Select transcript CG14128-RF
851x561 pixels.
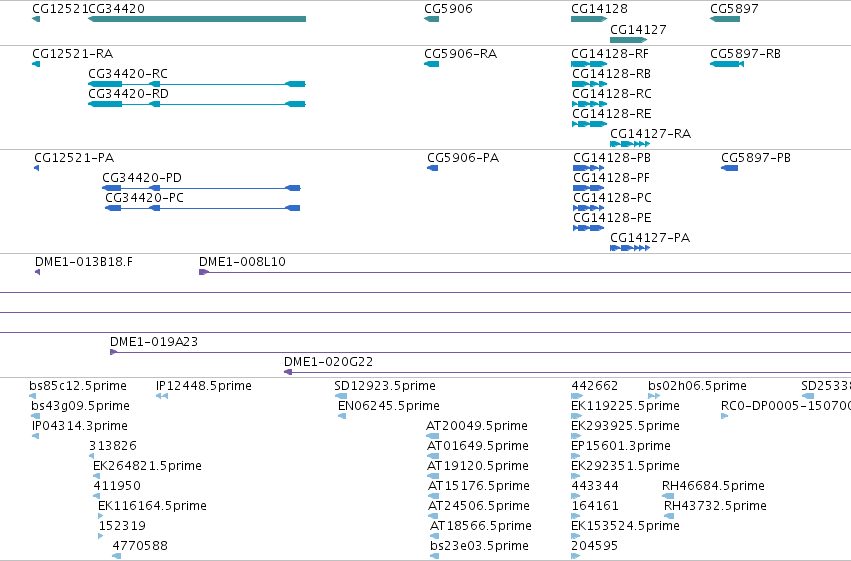tap(589, 64)
